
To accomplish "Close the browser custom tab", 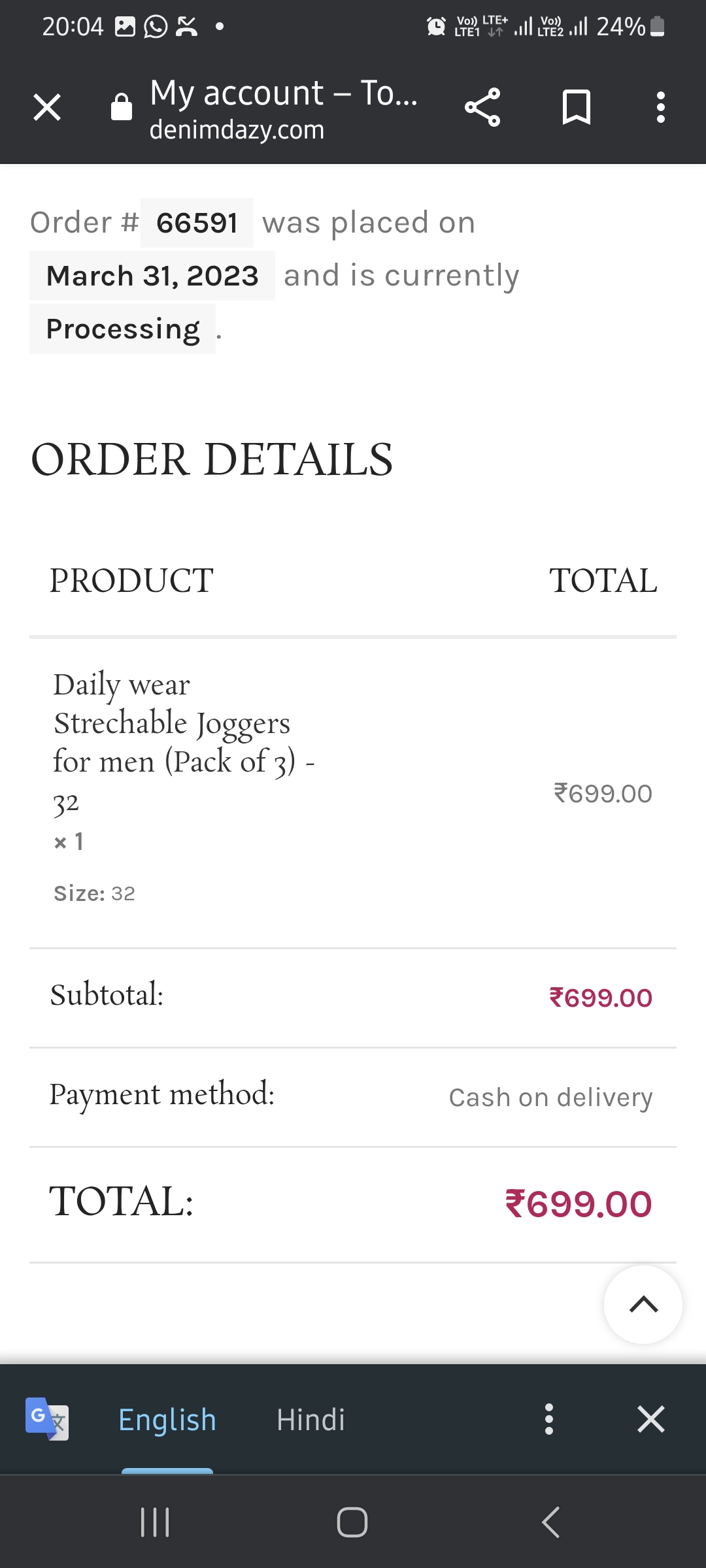I will tap(47, 107).
